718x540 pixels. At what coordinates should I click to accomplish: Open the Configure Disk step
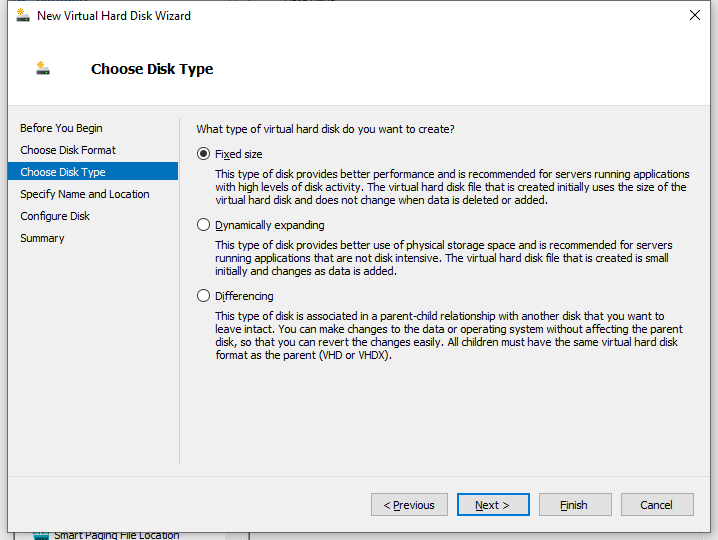pos(55,216)
